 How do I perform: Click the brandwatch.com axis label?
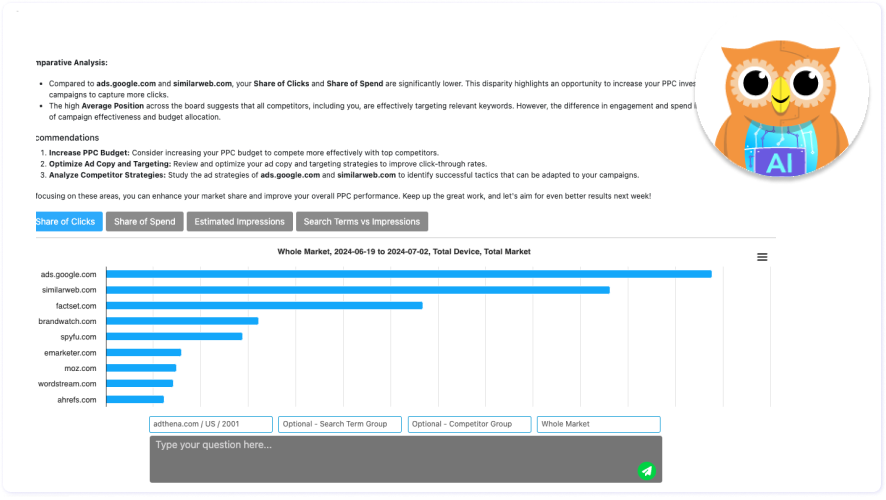(x=67, y=321)
